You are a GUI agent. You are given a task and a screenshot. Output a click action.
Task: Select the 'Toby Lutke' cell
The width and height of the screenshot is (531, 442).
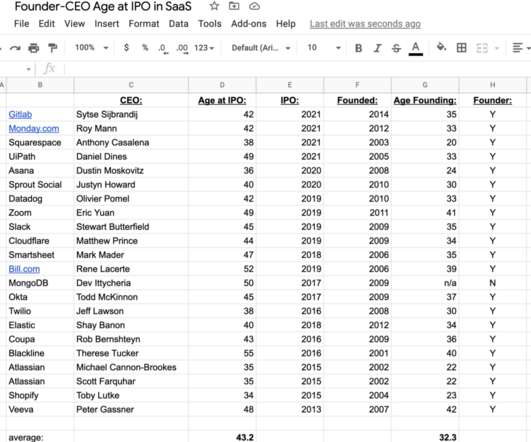131,396
